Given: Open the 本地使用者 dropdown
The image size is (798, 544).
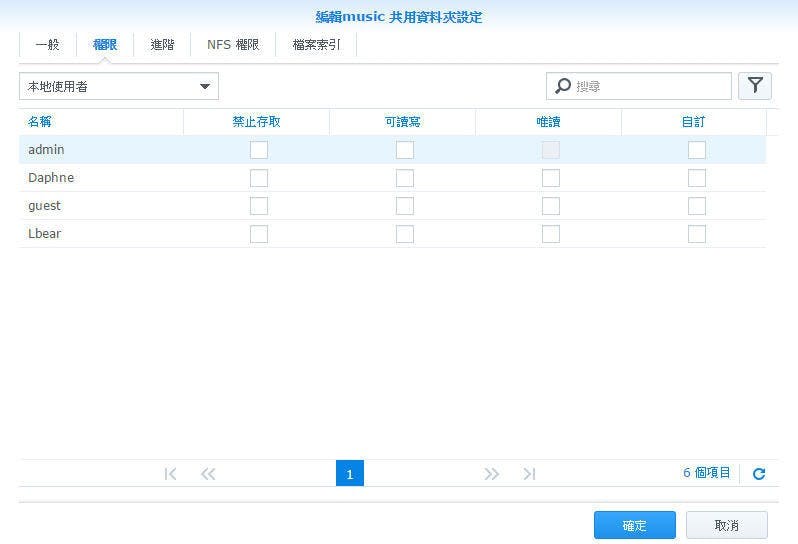Looking at the screenshot, I should (x=119, y=87).
